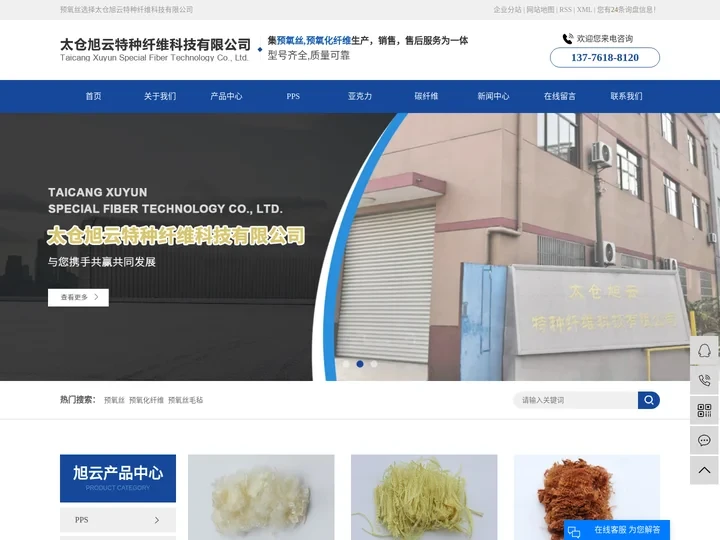Select the first banner slide dot
Image resolution: width=720 pixels, height=540 pixels.
click(x=346, y=364)
